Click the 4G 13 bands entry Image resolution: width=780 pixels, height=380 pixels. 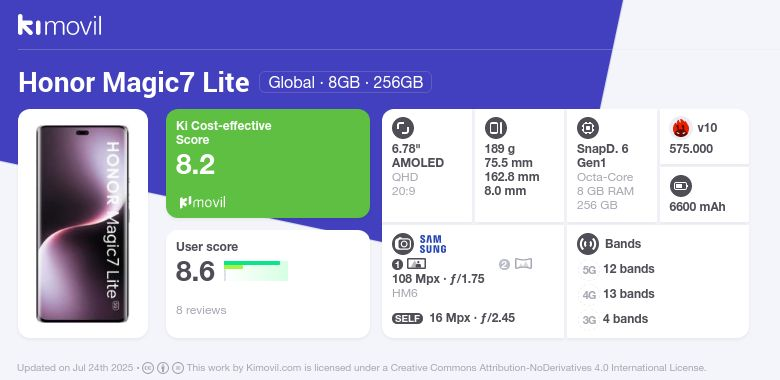coord(617,294)
